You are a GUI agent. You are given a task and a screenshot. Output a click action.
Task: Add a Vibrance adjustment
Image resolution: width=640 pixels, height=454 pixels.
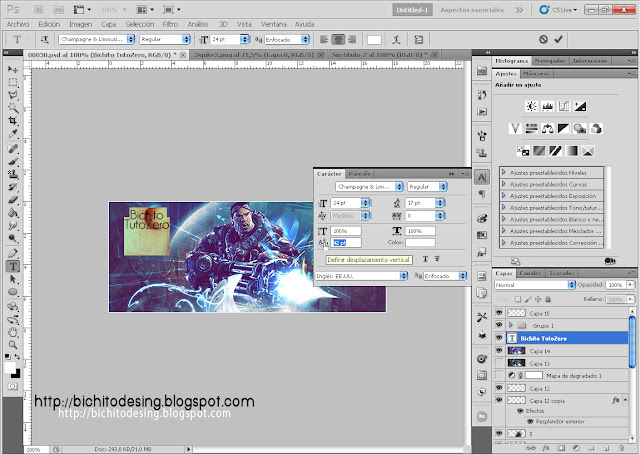click(515, 129)
